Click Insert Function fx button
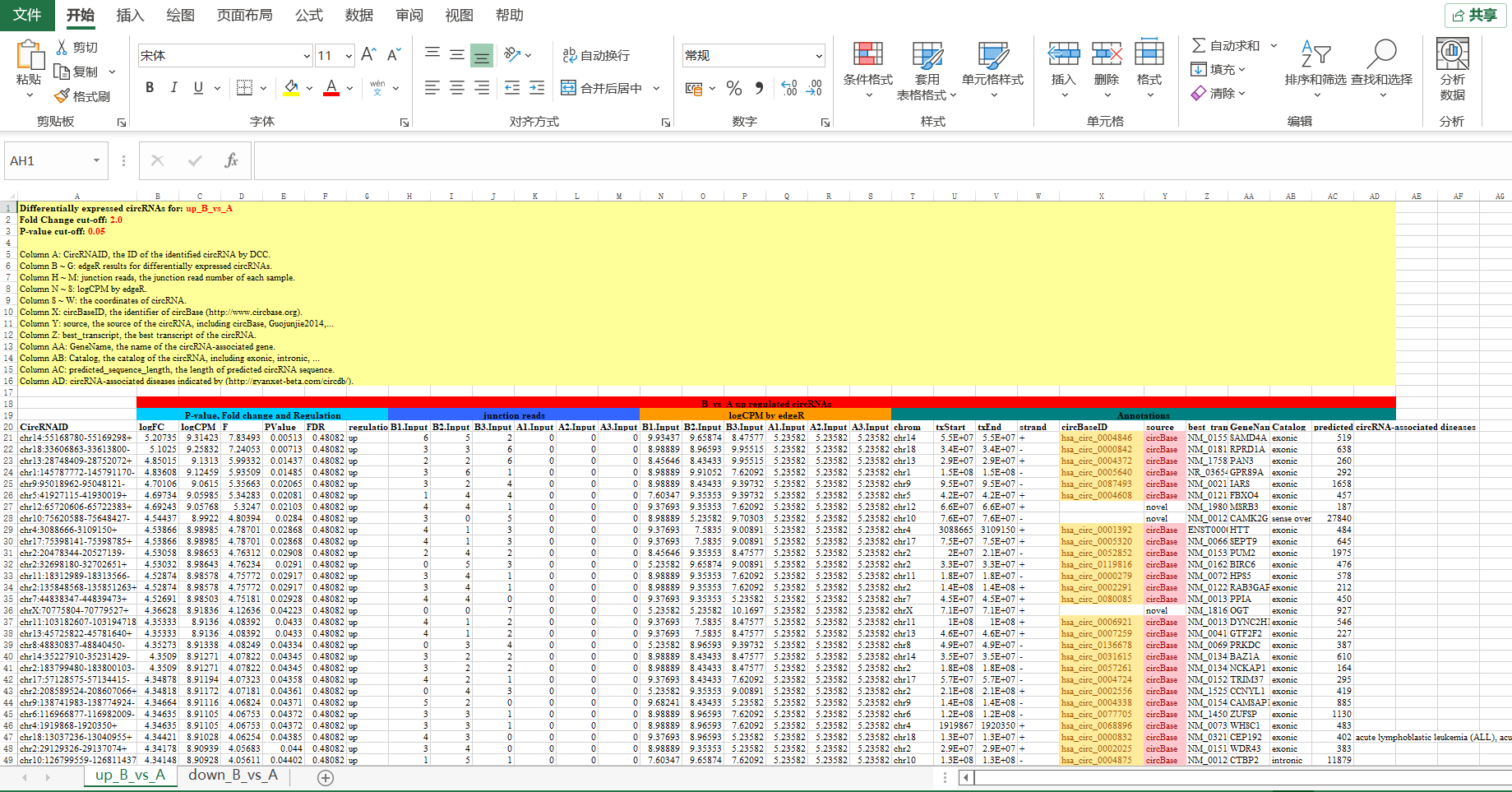This screenshot has width=1512, height=792. click(x=231, y=160)
